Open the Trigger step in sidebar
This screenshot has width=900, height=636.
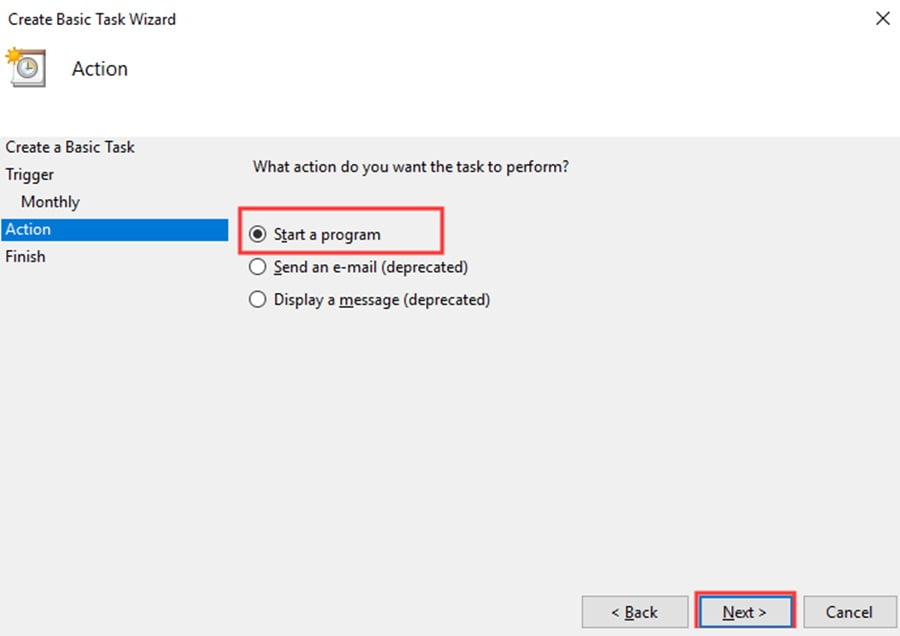click(x=30, y=174)
